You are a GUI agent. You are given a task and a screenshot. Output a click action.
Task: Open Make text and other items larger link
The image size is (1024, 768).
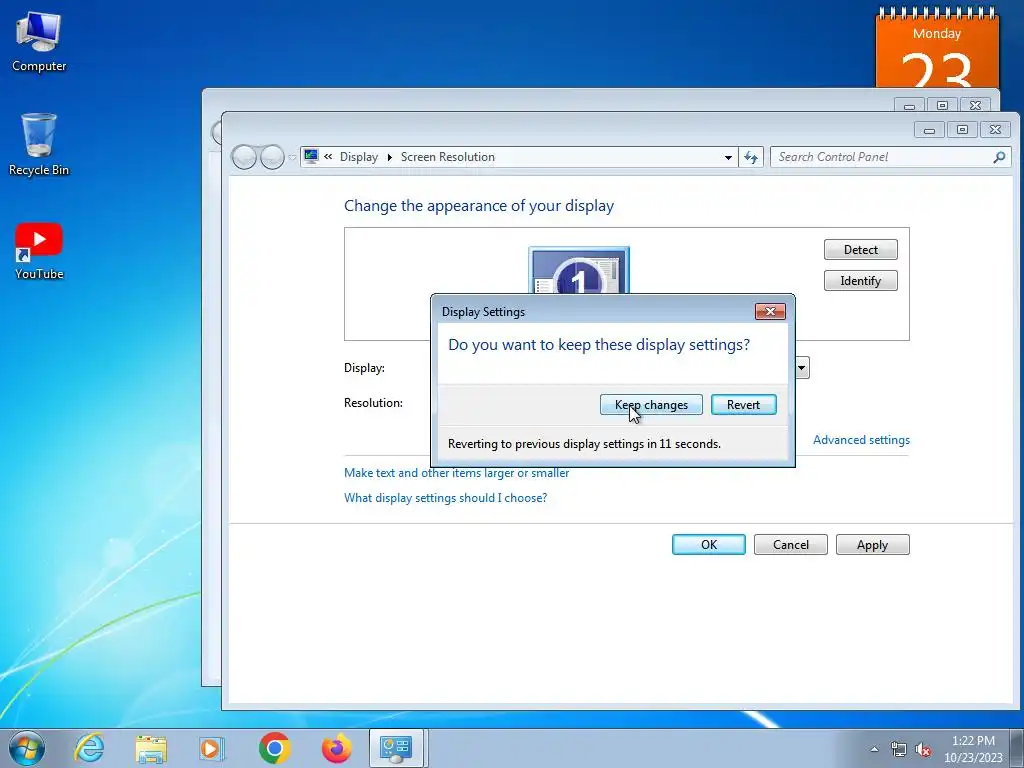coord(456,473)
